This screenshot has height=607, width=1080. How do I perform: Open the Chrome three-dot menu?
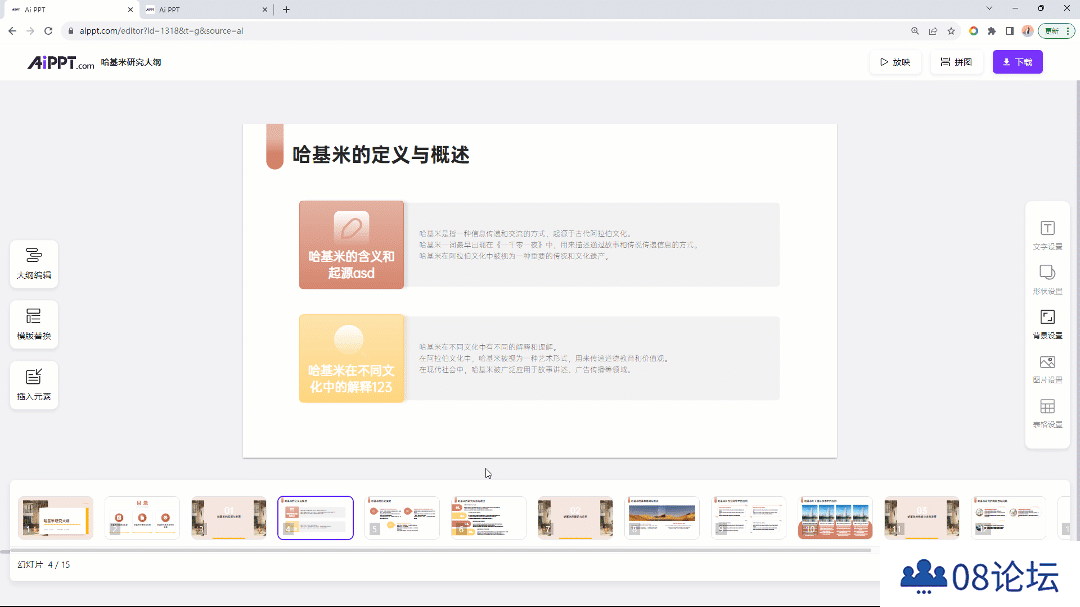coord(1068,31)
